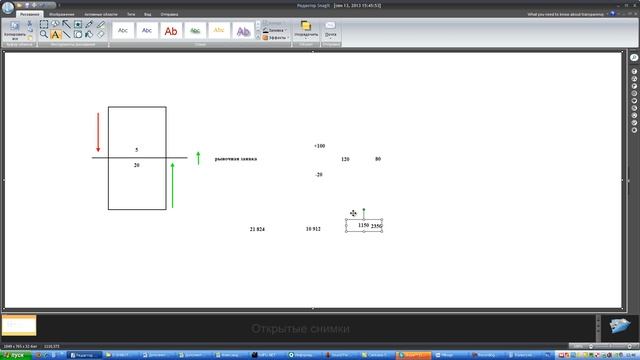Expand the styles gallery with its bottom arrow
Screen dimensions: 640x360
click(x=258, y=38)
